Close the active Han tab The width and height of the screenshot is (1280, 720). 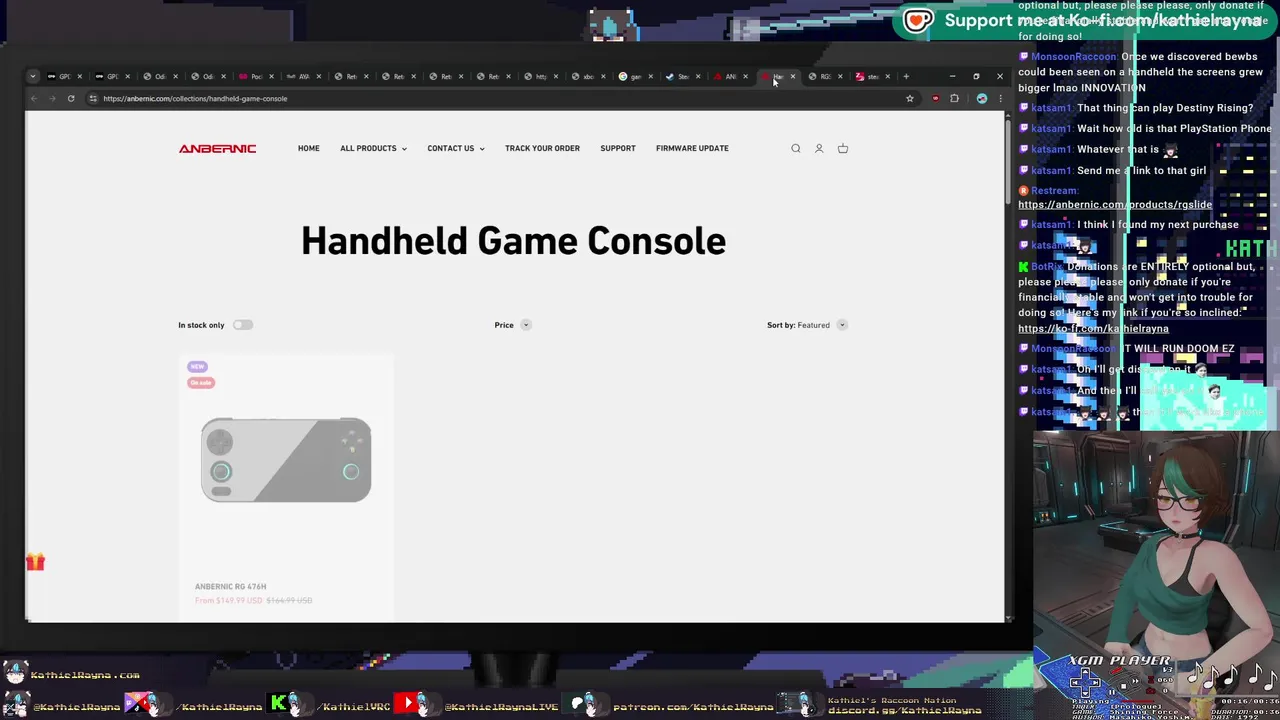point(793,76)
